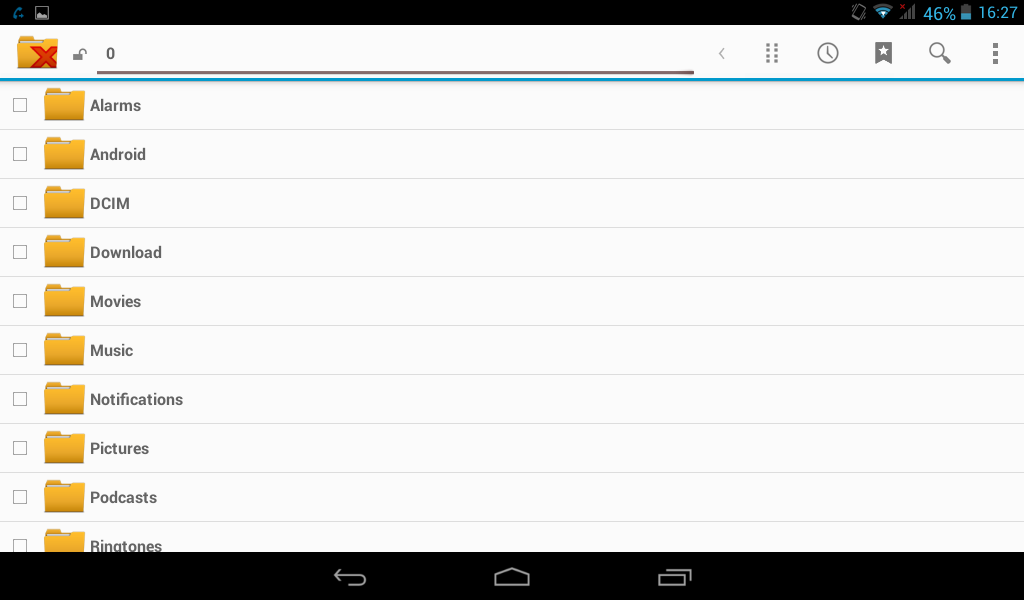
Task: Select the Podcasts folder checkbox
Action: pyautogui.click(x=20, y=497)
